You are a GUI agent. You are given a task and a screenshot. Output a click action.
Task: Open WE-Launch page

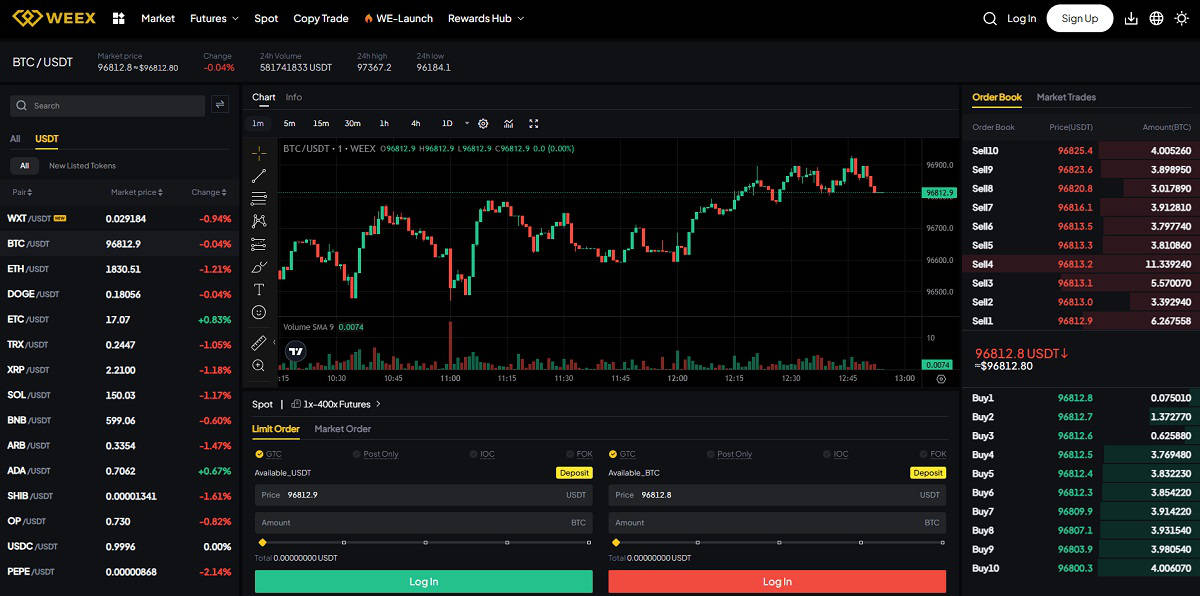(398, 18)
